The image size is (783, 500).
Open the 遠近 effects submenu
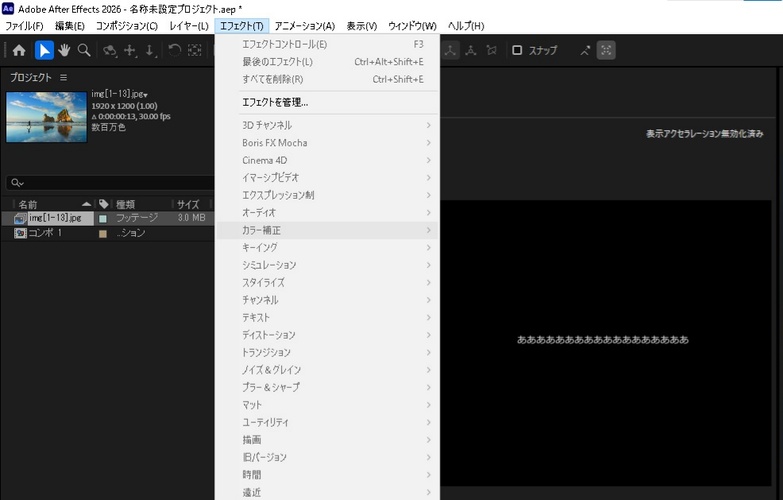(327, 492)
